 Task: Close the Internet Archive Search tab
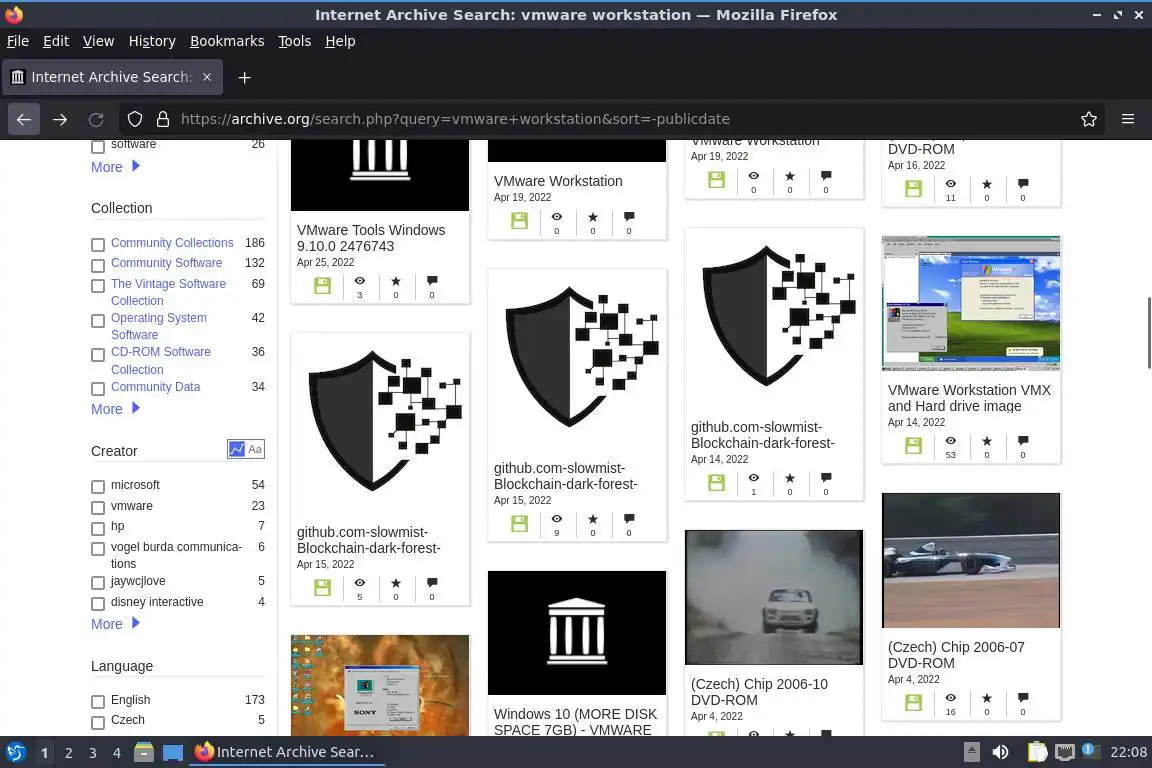tap(207, 77)
